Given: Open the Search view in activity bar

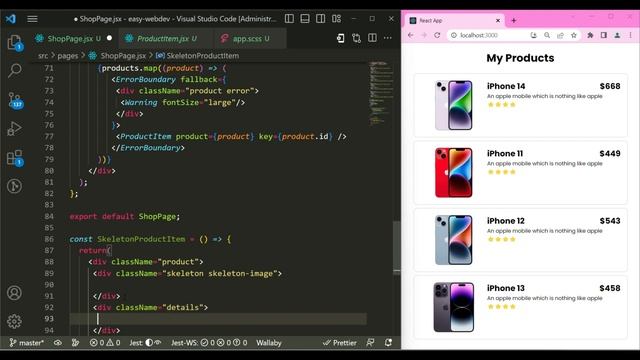Looking at the screenshot, I should 15,71.
